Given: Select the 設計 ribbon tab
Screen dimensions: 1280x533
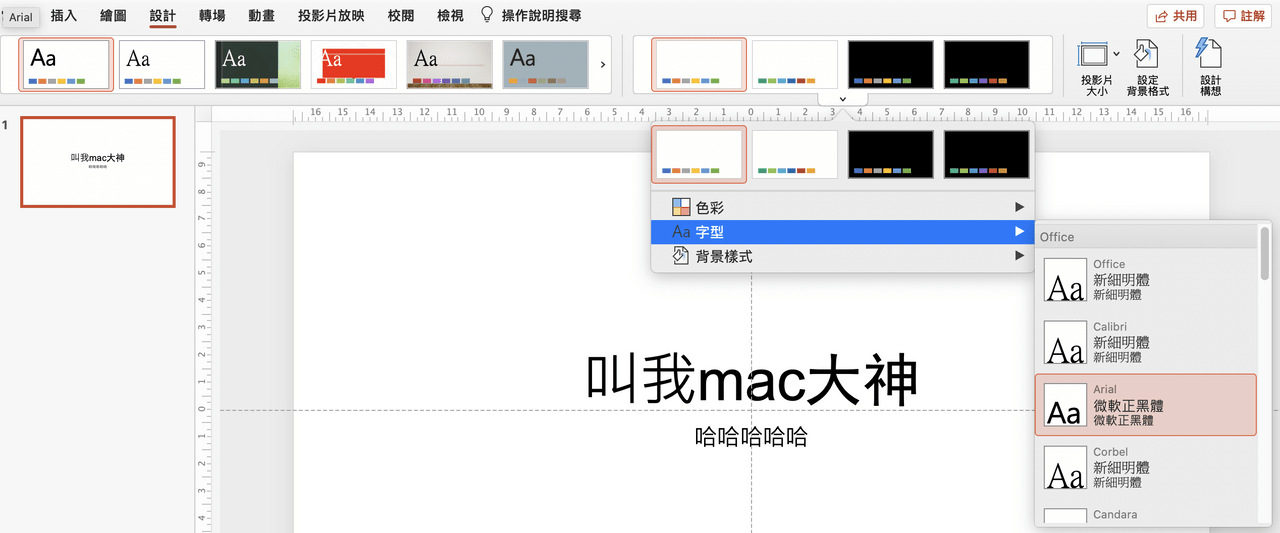Looking at the screenshot, I should coord(162,16).
